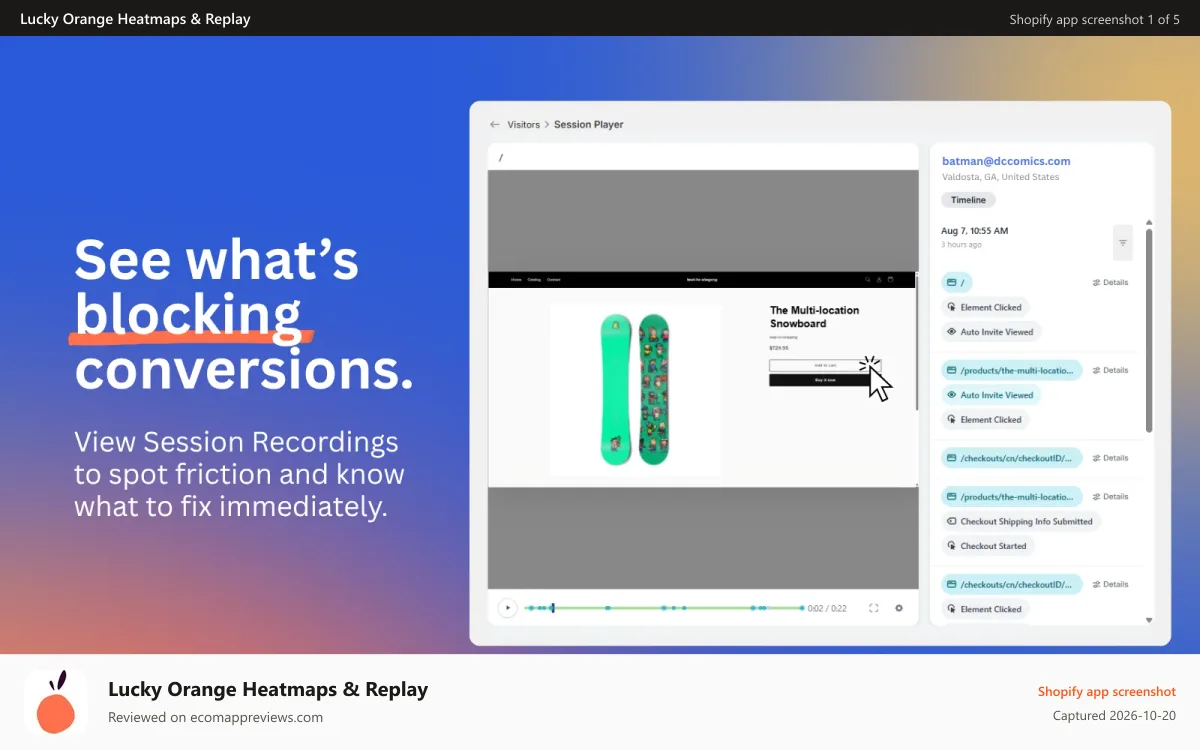Click the account icon in the recorded store header
The width and height of the screenshot is (1200, 750).
click(x=879, y=279)
